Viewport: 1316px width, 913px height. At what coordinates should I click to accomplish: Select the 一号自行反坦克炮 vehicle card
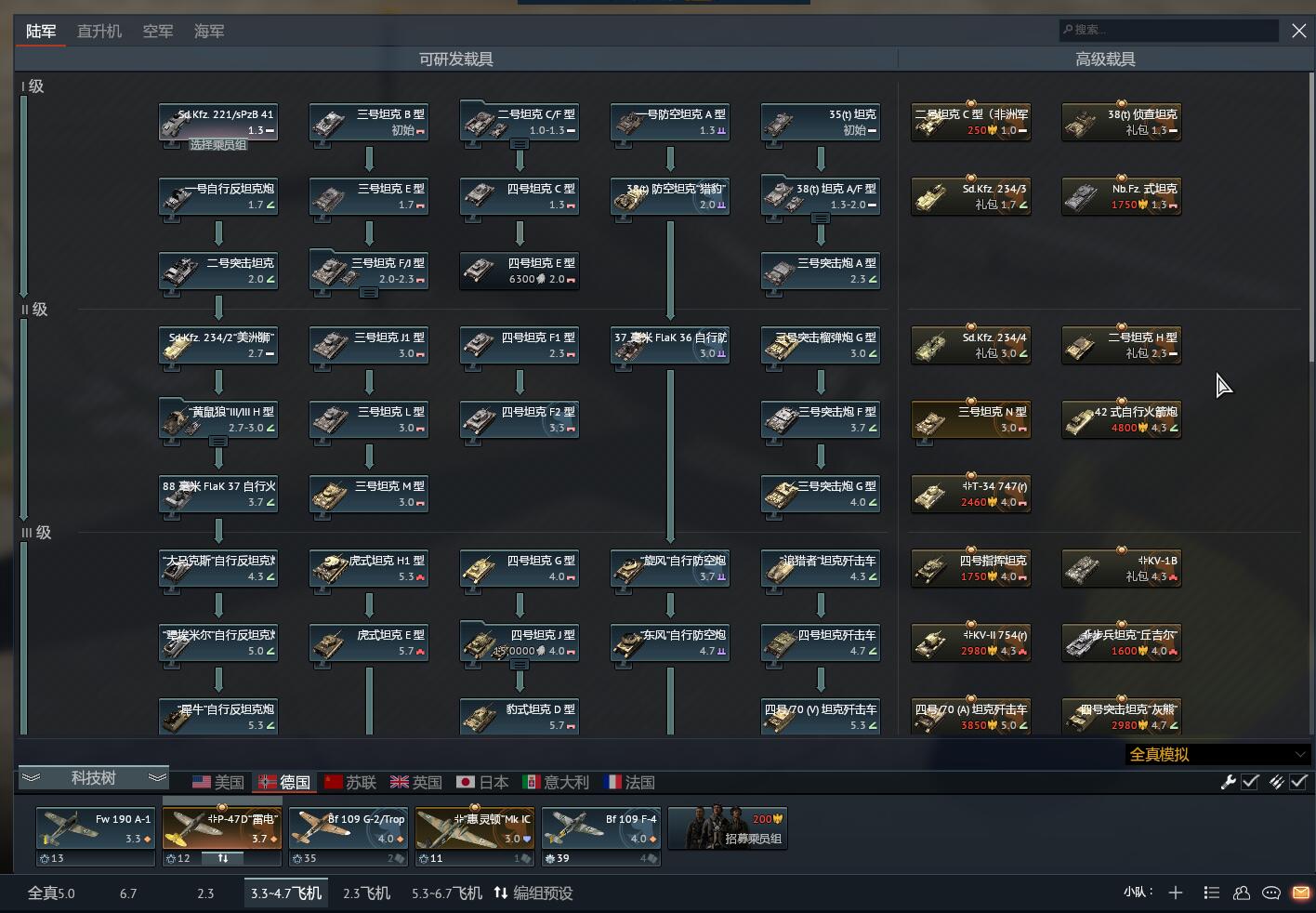218,196
